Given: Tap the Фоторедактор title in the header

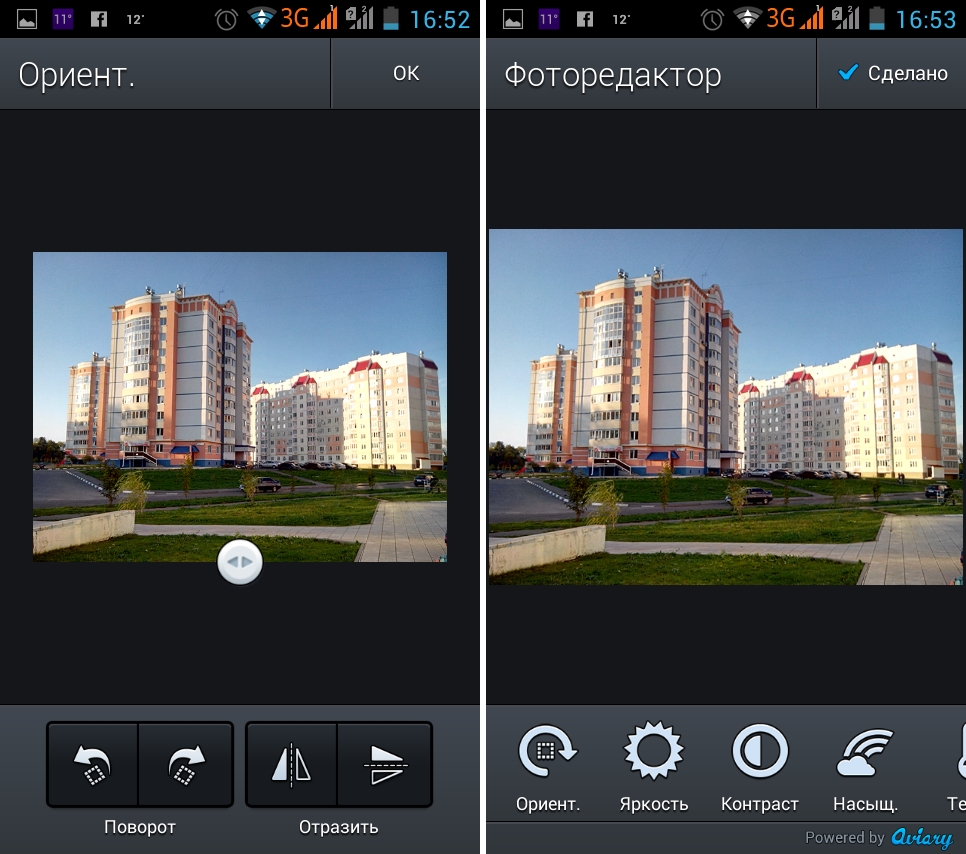Looking at the screenshot, I should tap(612, 75).
